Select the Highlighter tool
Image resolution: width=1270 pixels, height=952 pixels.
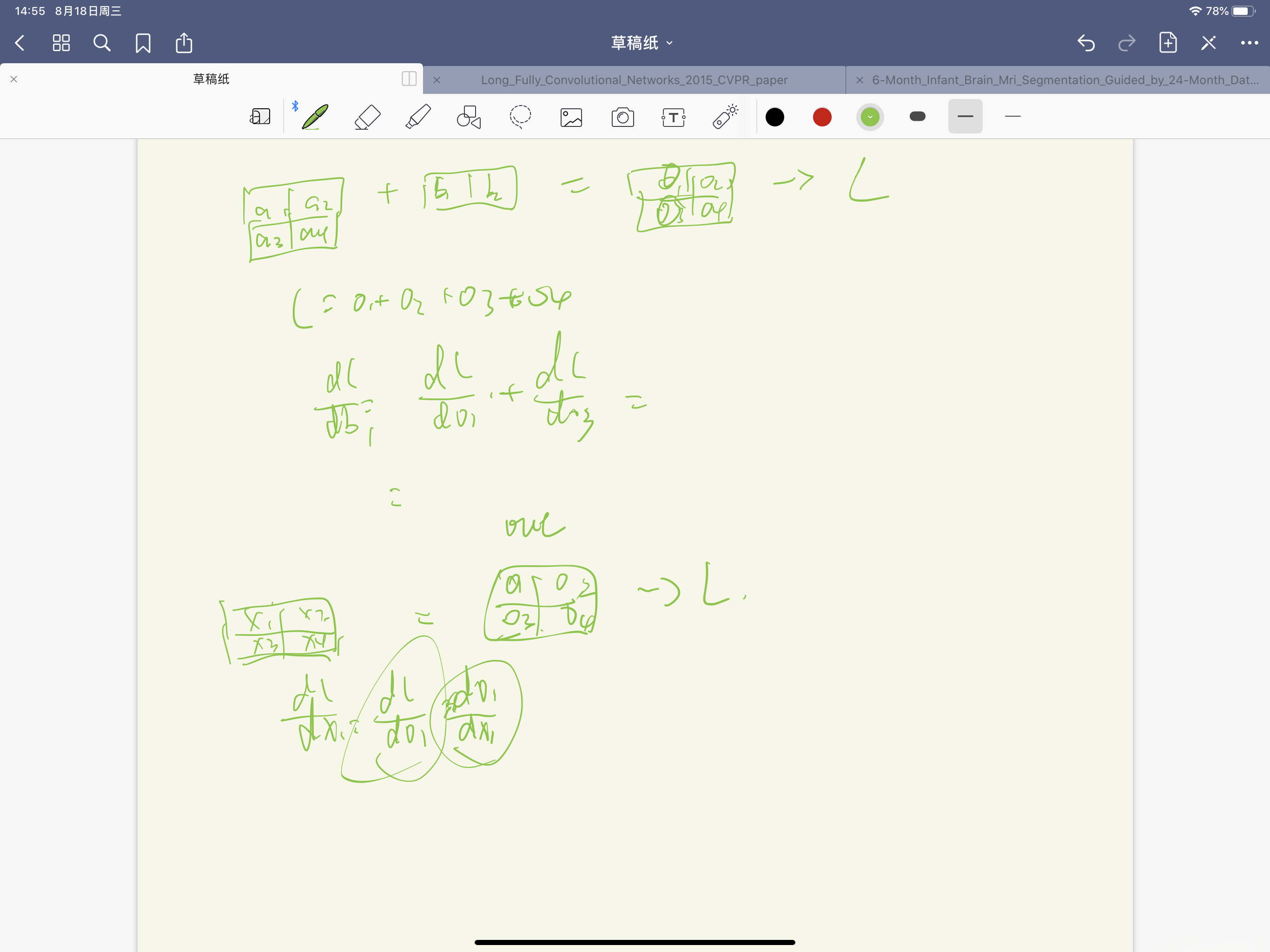tap(418, 117)
